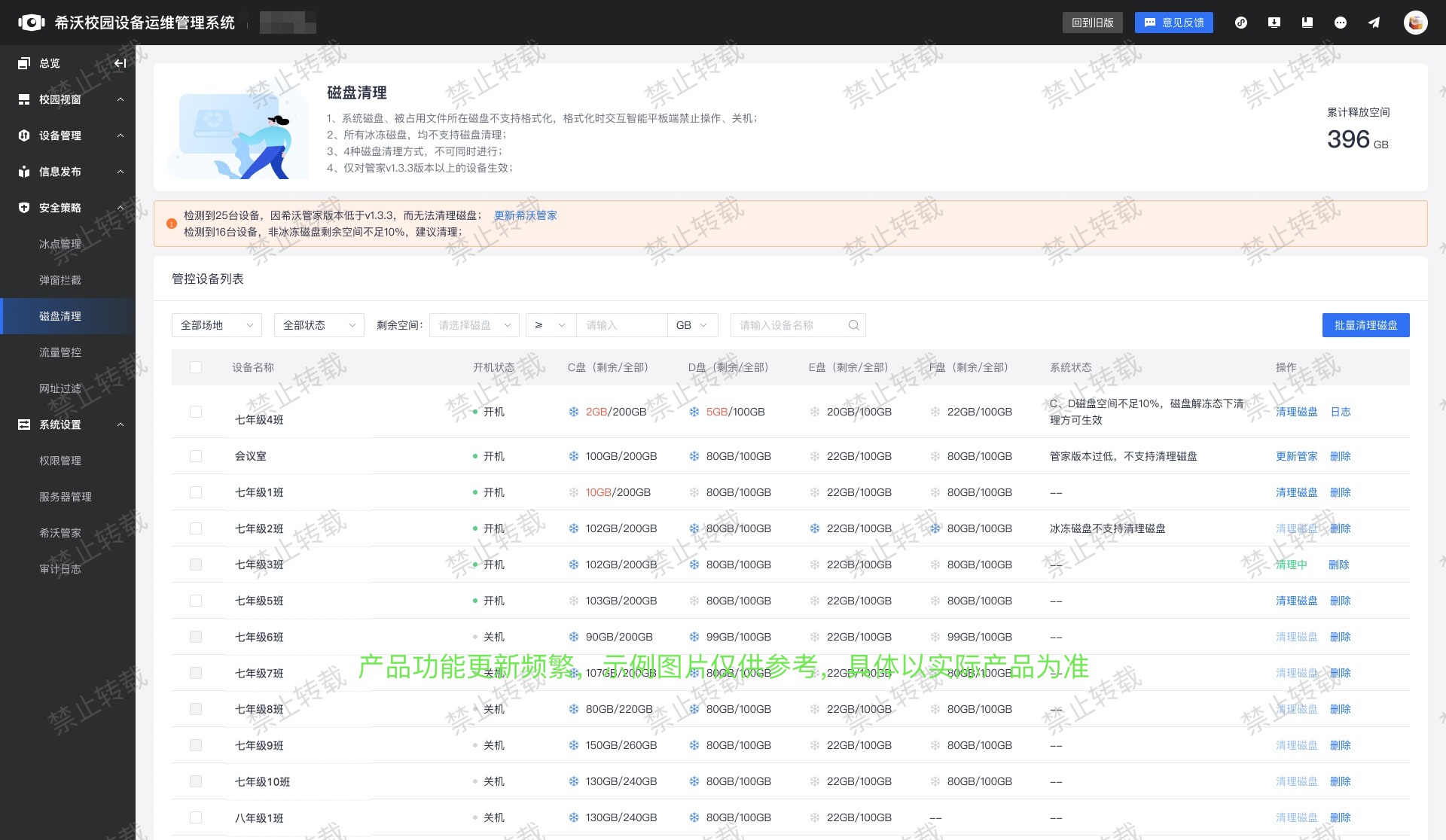
Task: Open the 全部场地 dropdown
Action: click(217, 325)
